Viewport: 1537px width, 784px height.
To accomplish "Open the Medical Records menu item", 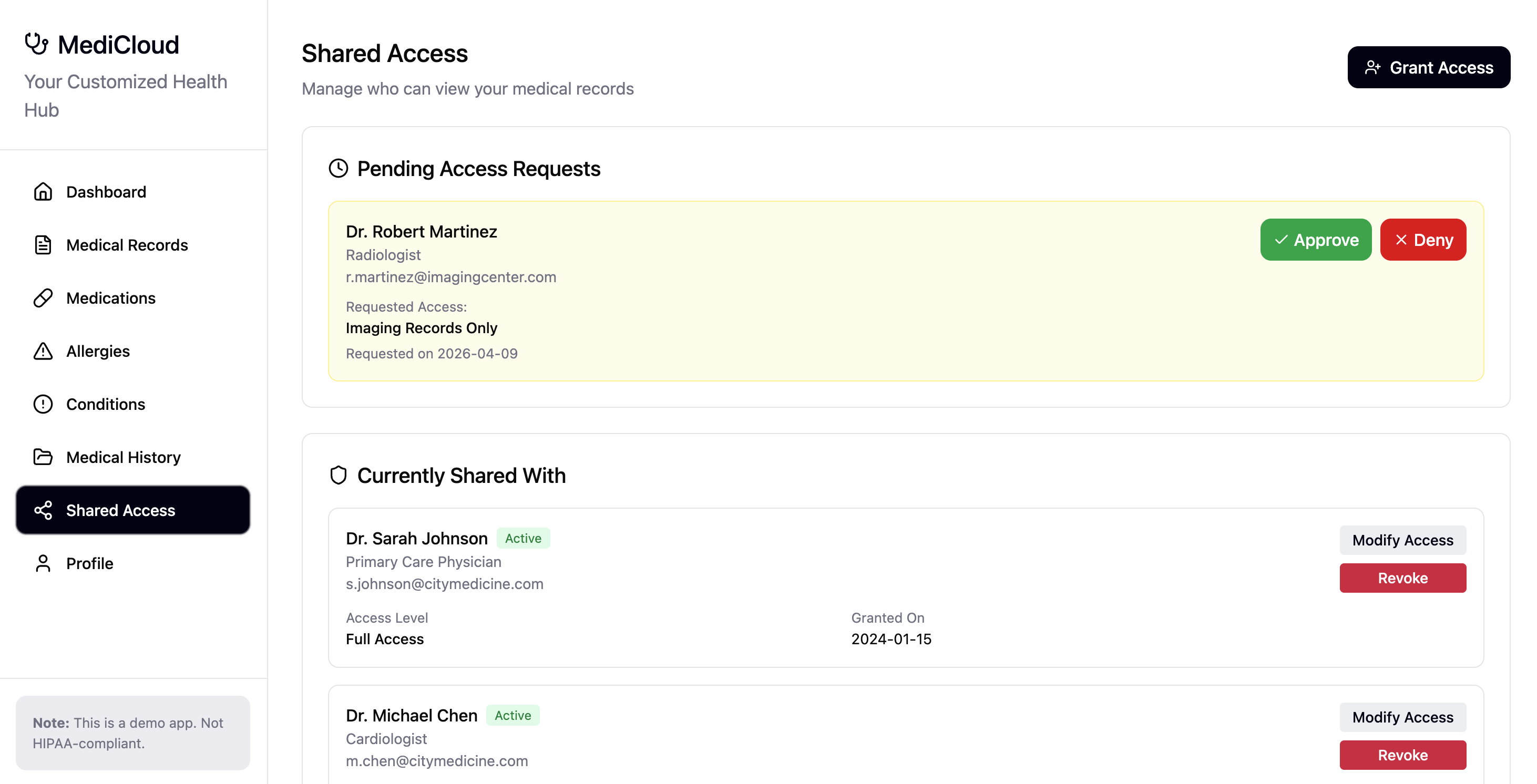I will (127, 245).
